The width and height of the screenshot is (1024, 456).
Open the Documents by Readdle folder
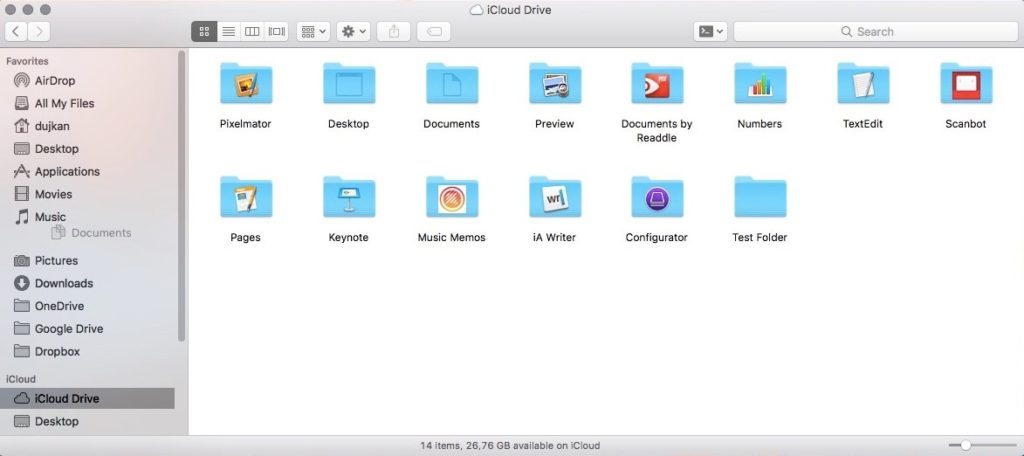[657, 84]
